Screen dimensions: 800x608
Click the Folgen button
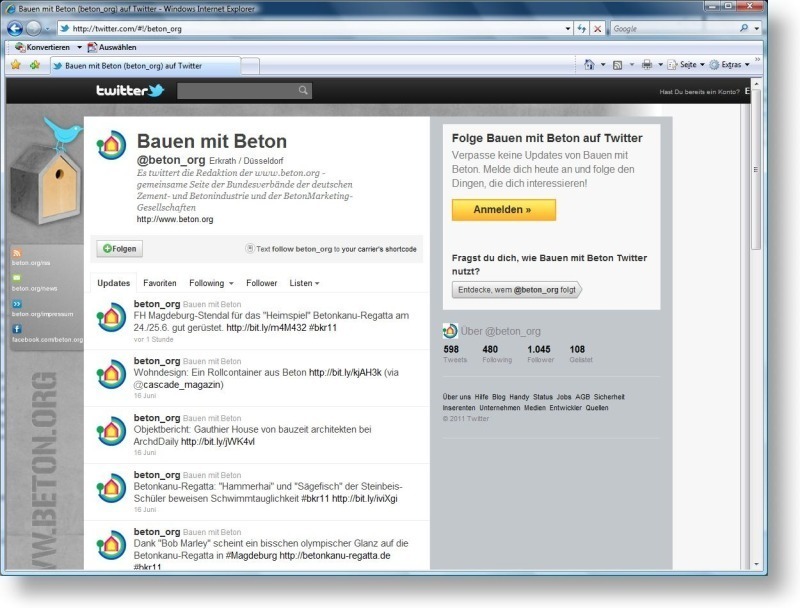click(x=119, y=249)
